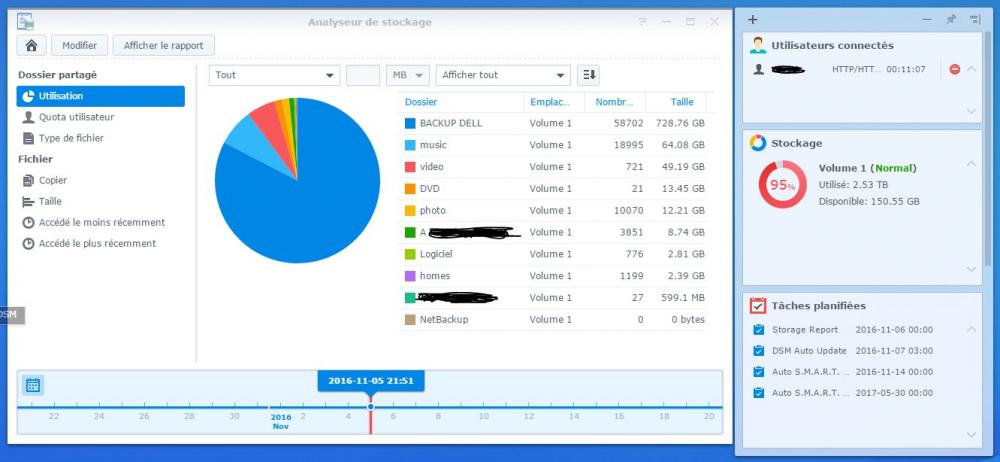Click the sort order icon button

[588, 75]
